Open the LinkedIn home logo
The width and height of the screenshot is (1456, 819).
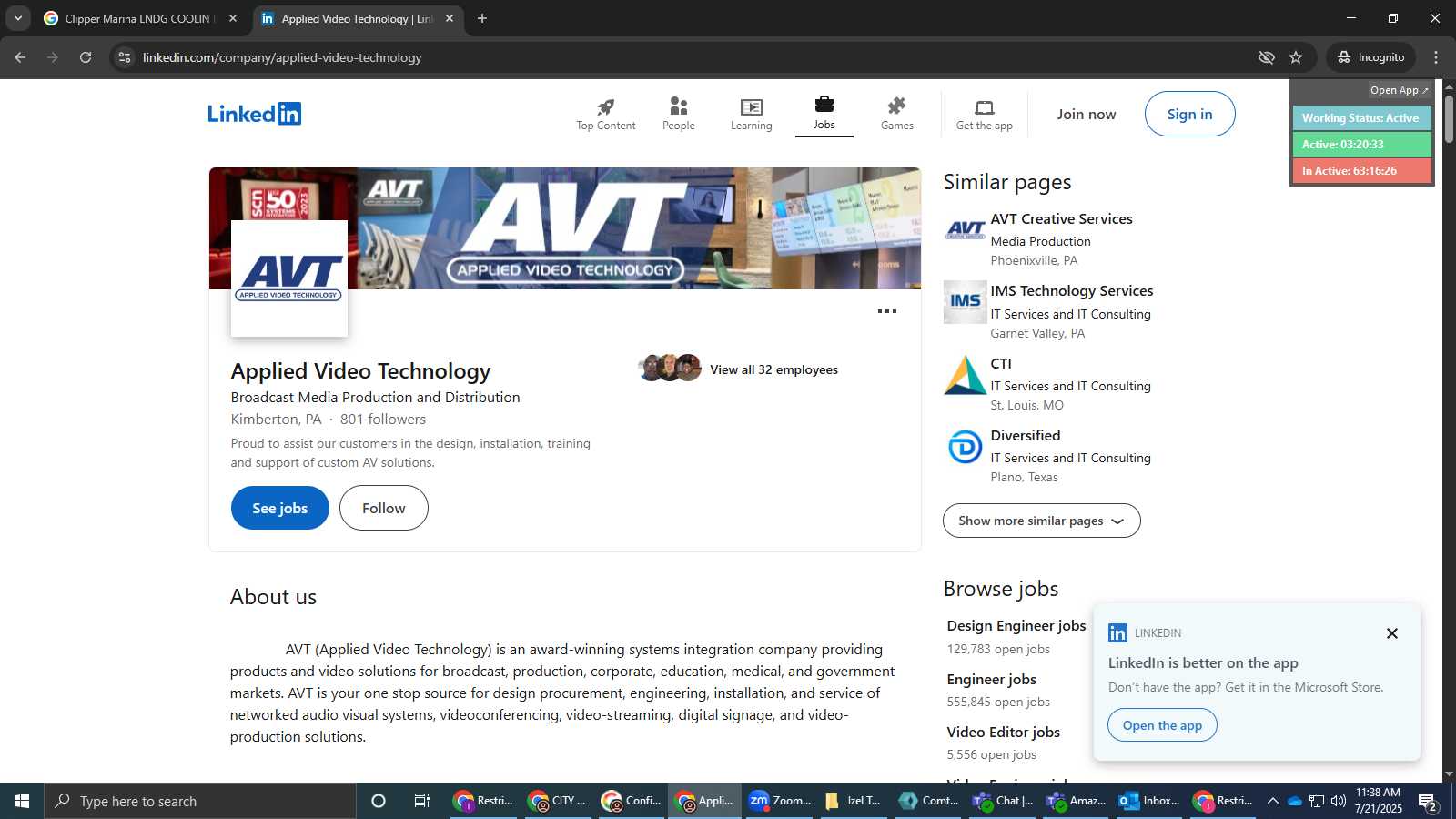pos(254,114)
